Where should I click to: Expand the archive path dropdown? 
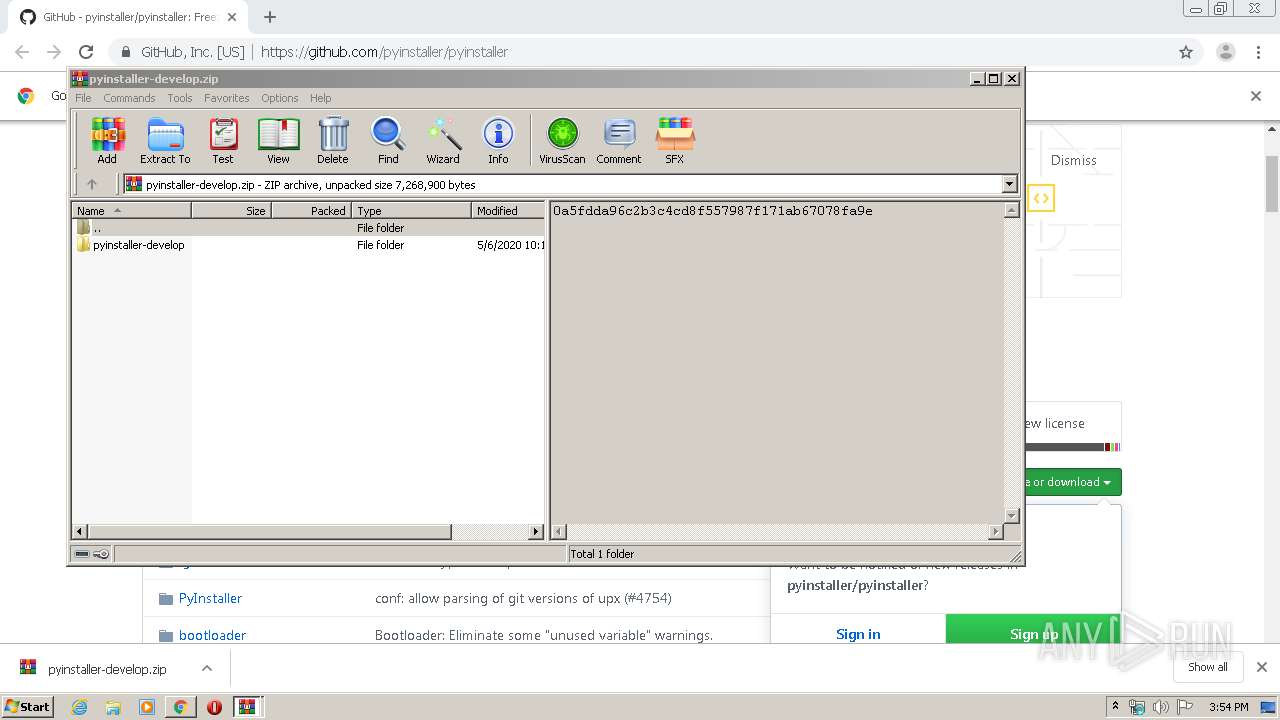[x=1009, y=184]
